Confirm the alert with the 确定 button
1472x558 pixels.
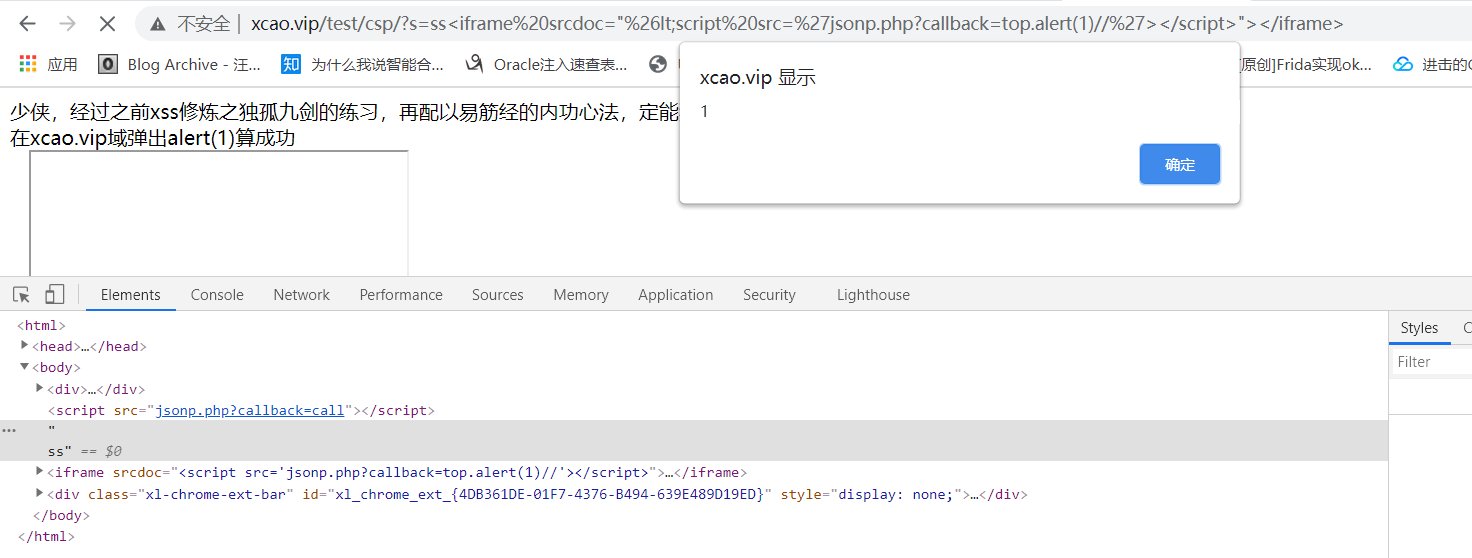tap(1180, 164)
